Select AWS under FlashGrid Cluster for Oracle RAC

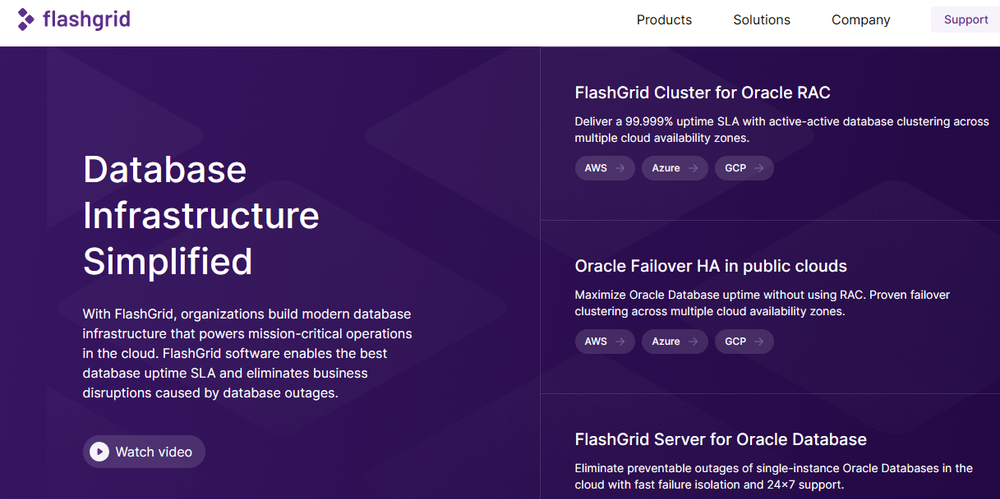(x=596, y=168)
